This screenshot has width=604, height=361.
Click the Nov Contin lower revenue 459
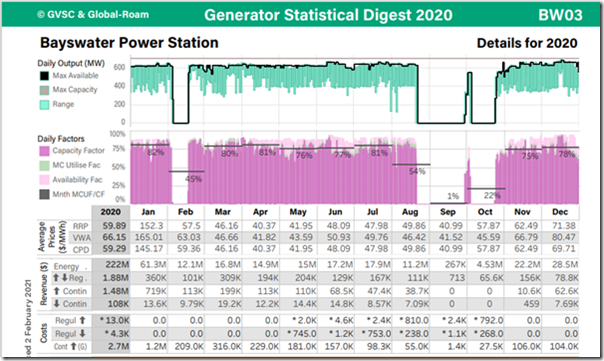pyautogui.click(x=531, y=304)
